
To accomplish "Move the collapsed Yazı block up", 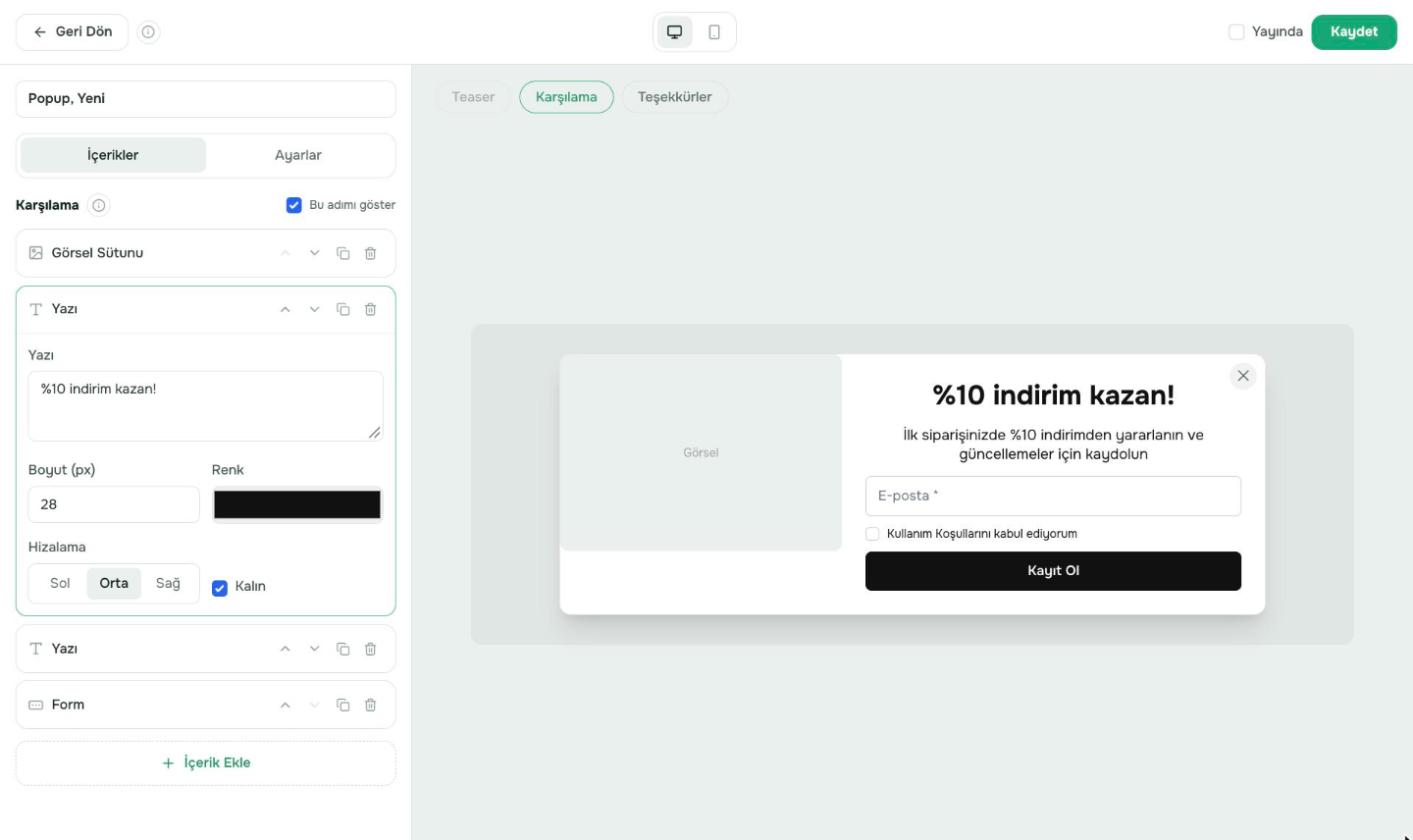I will click(285, 649).
